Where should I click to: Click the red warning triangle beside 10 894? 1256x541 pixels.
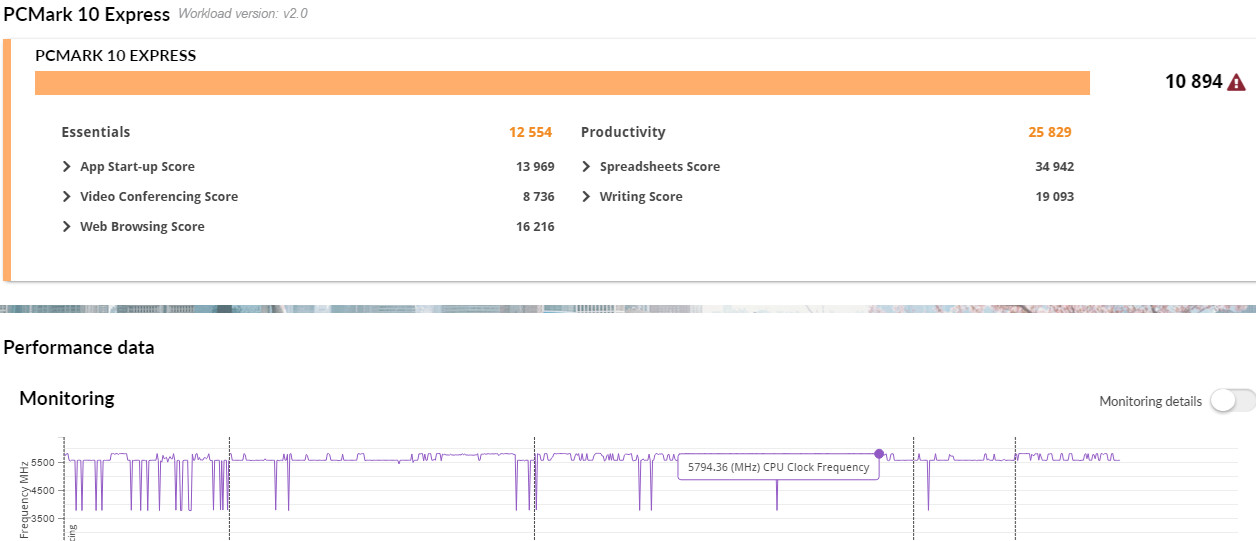[1237, 82]
